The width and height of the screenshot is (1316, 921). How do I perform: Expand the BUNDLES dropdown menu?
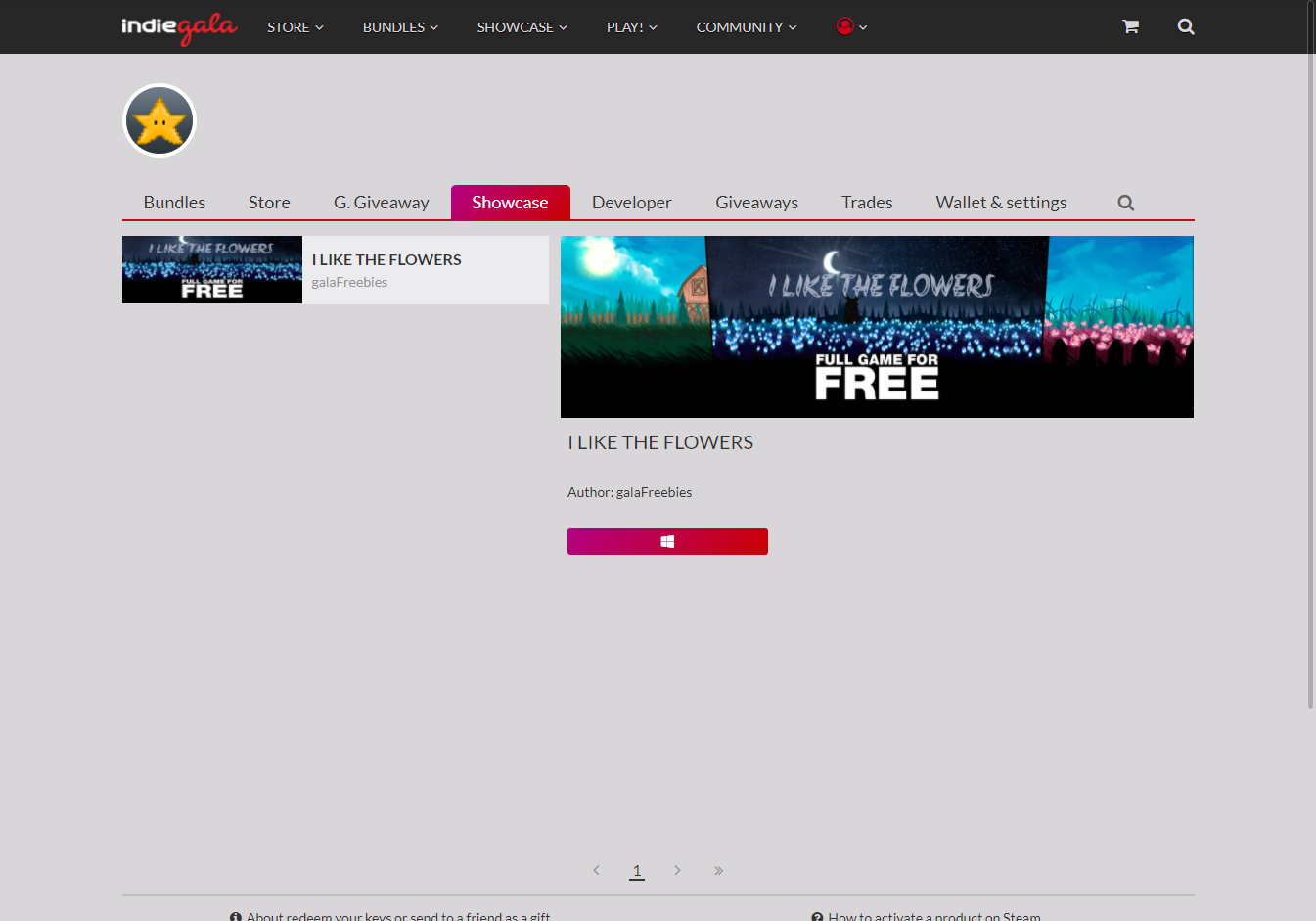[x=400, y=27]
